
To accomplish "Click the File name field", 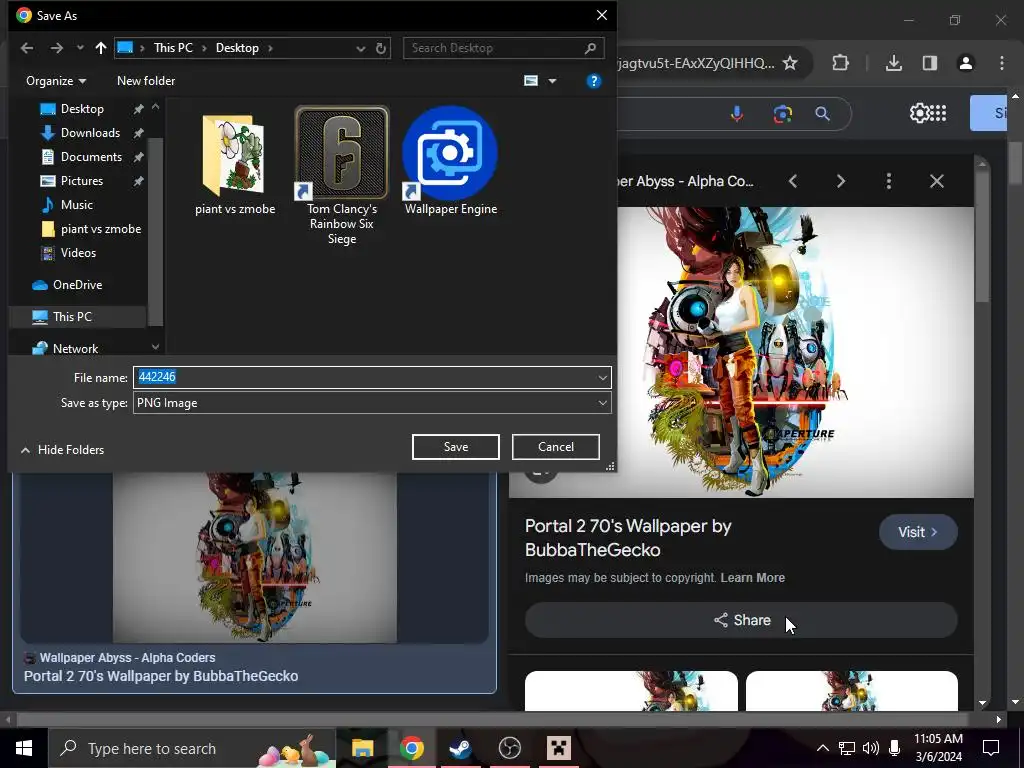I will pos(364,377).
